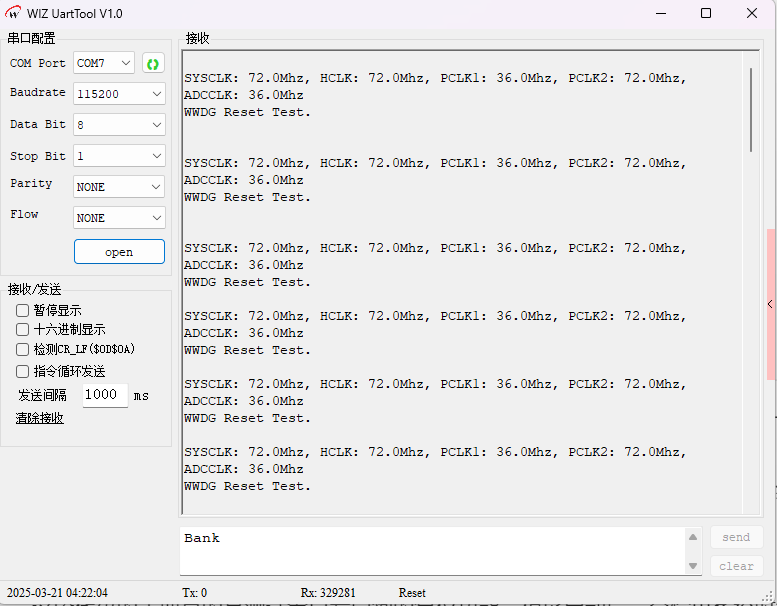The width and height of the screenshot is (777, 606).
Task: Open the Parity dropdown set to NONE
Action: [119, 187]
